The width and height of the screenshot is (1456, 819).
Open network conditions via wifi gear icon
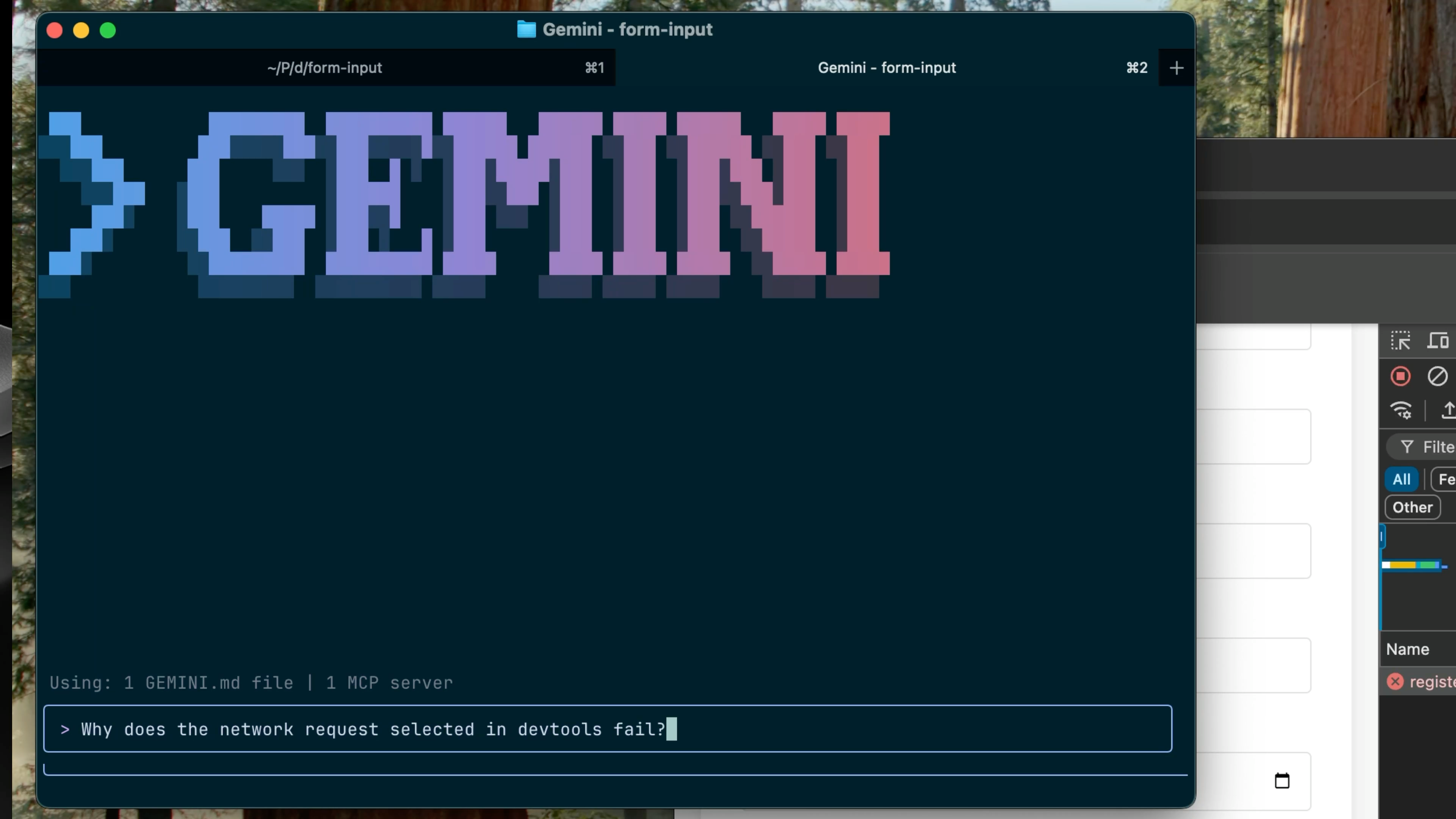(1401, 410)
